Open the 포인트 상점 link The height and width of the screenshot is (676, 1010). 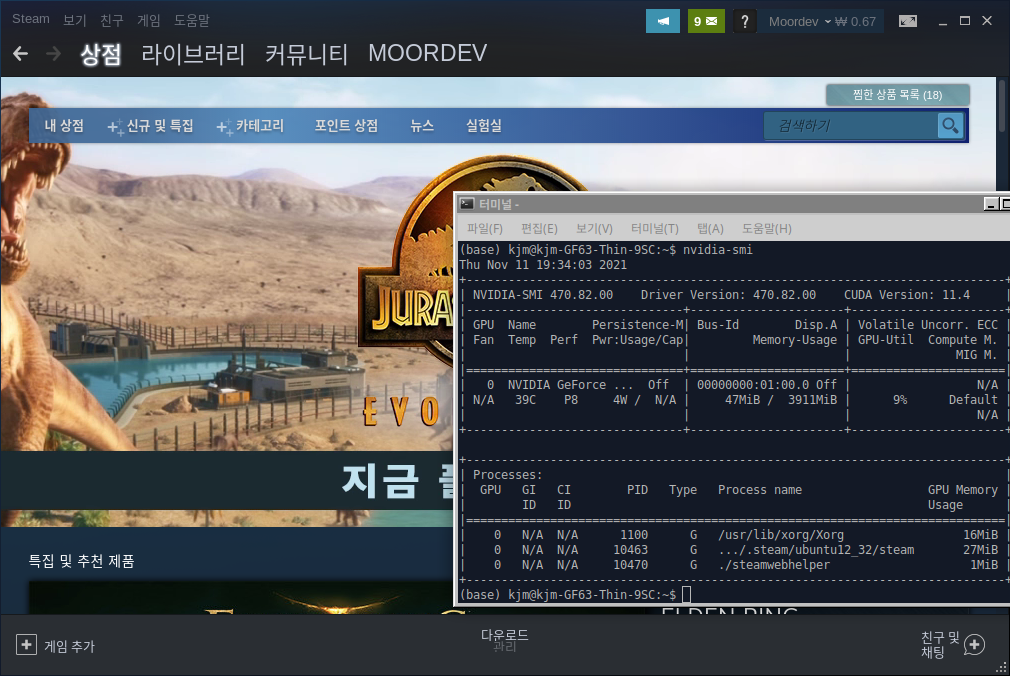pyautogui.click(x=346, y=126)
